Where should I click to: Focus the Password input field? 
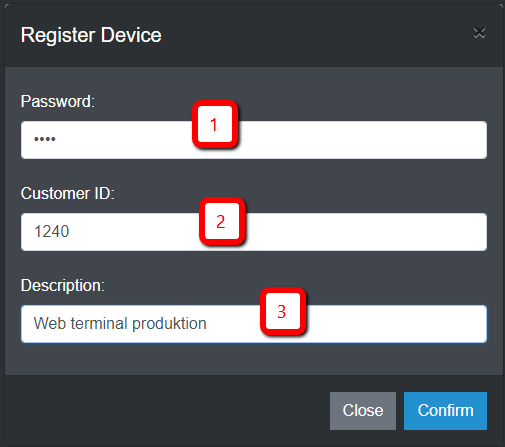point(254,140)
